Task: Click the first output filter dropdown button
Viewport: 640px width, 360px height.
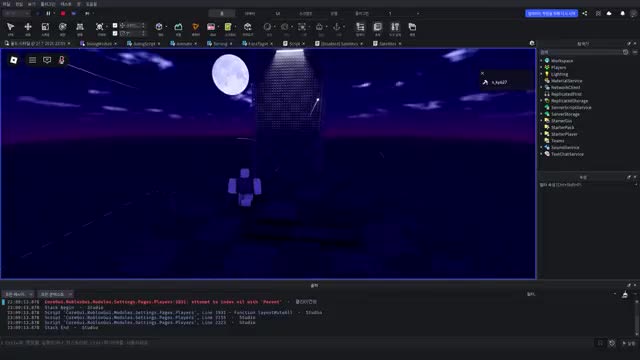Action: click(x=18, y=294)
